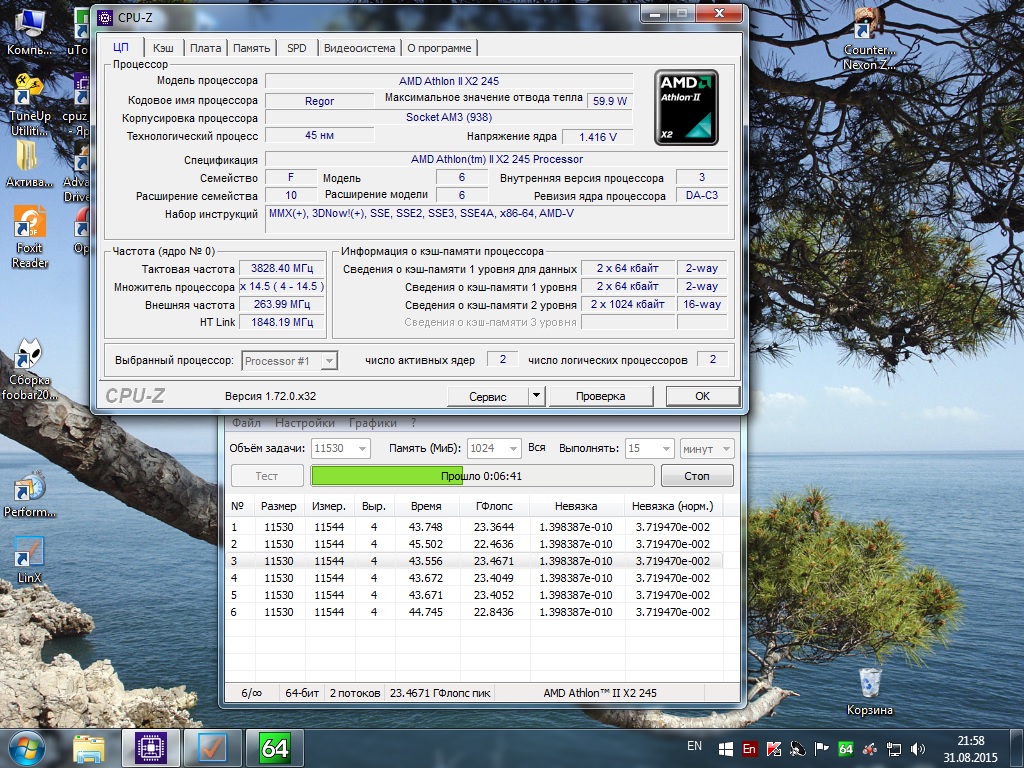Image resolution: width=1024 pixels, height=768 pixels.
Task: Click the AMD Athlon II X2 logo
Action: click(x=686, y=107)
